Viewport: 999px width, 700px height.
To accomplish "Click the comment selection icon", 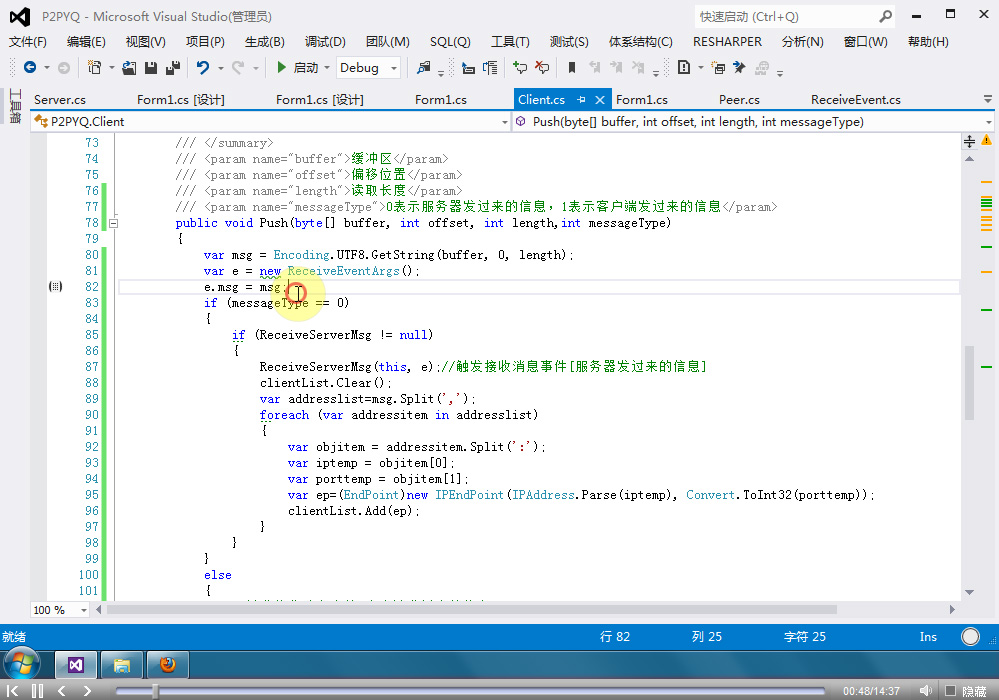I will 520,68.
